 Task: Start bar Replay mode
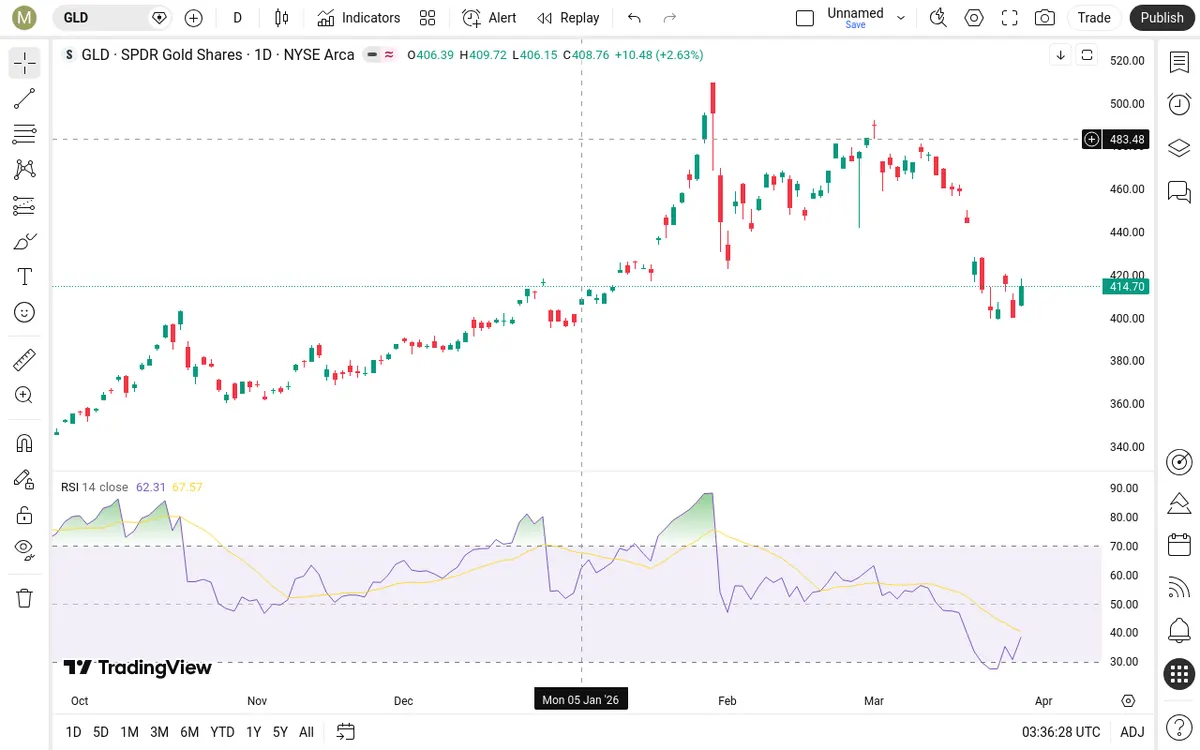point(568,17)
